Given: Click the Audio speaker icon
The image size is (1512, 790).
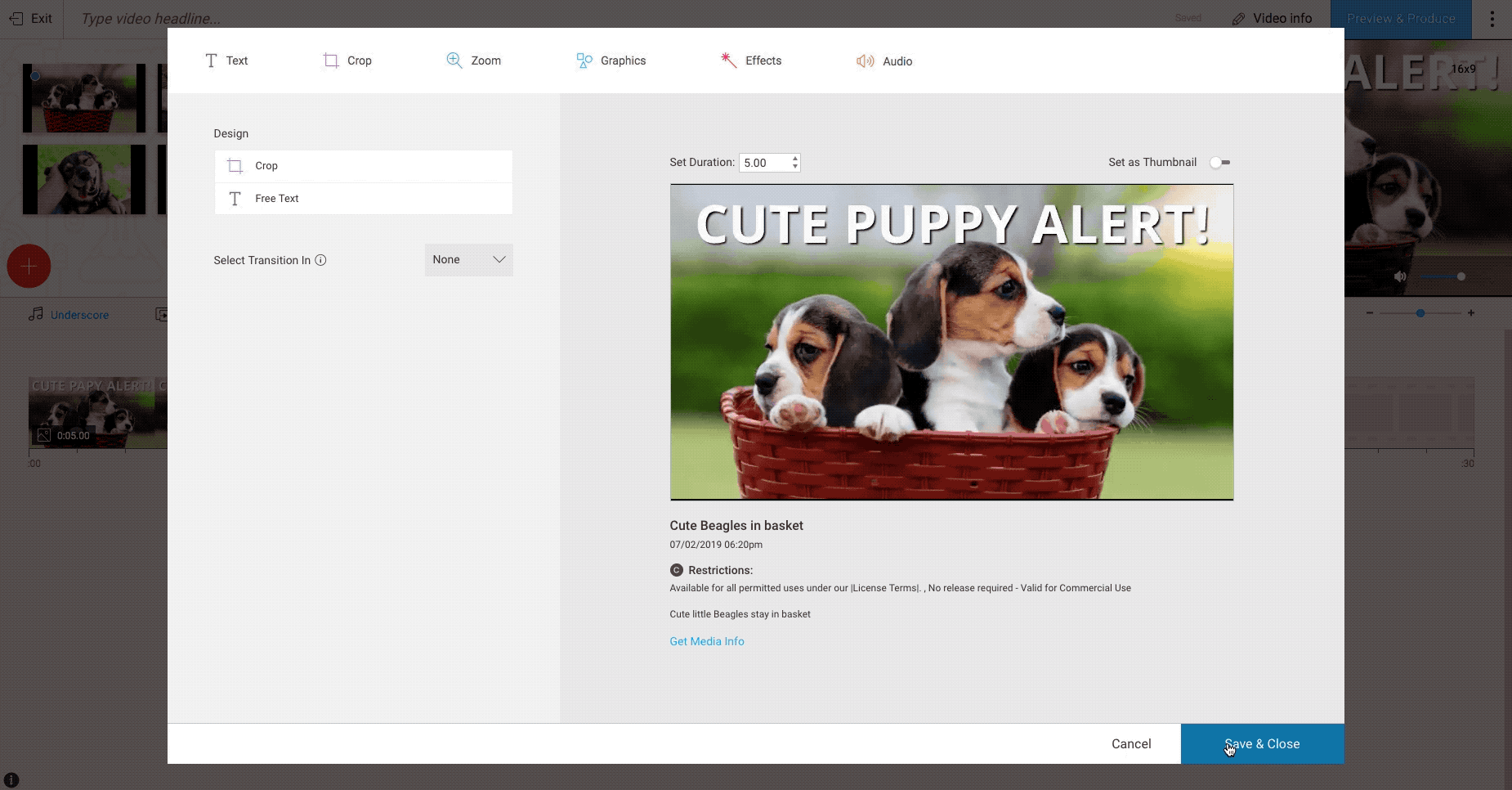Looking at the screenshot, I should [866, 61].
